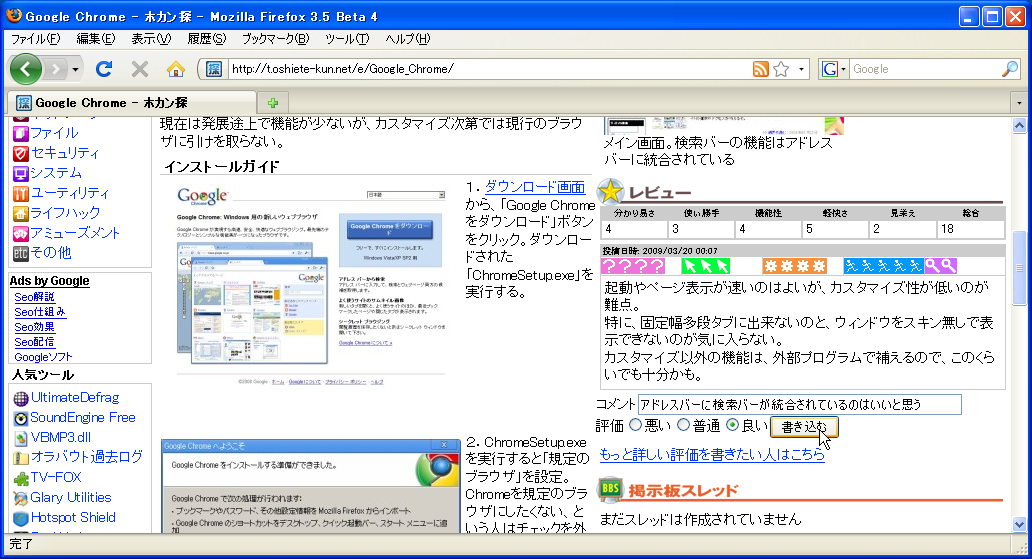Click the アミューズメント icon in sidebar
This screenshot has width=1032, height=559.
point(20,234)
